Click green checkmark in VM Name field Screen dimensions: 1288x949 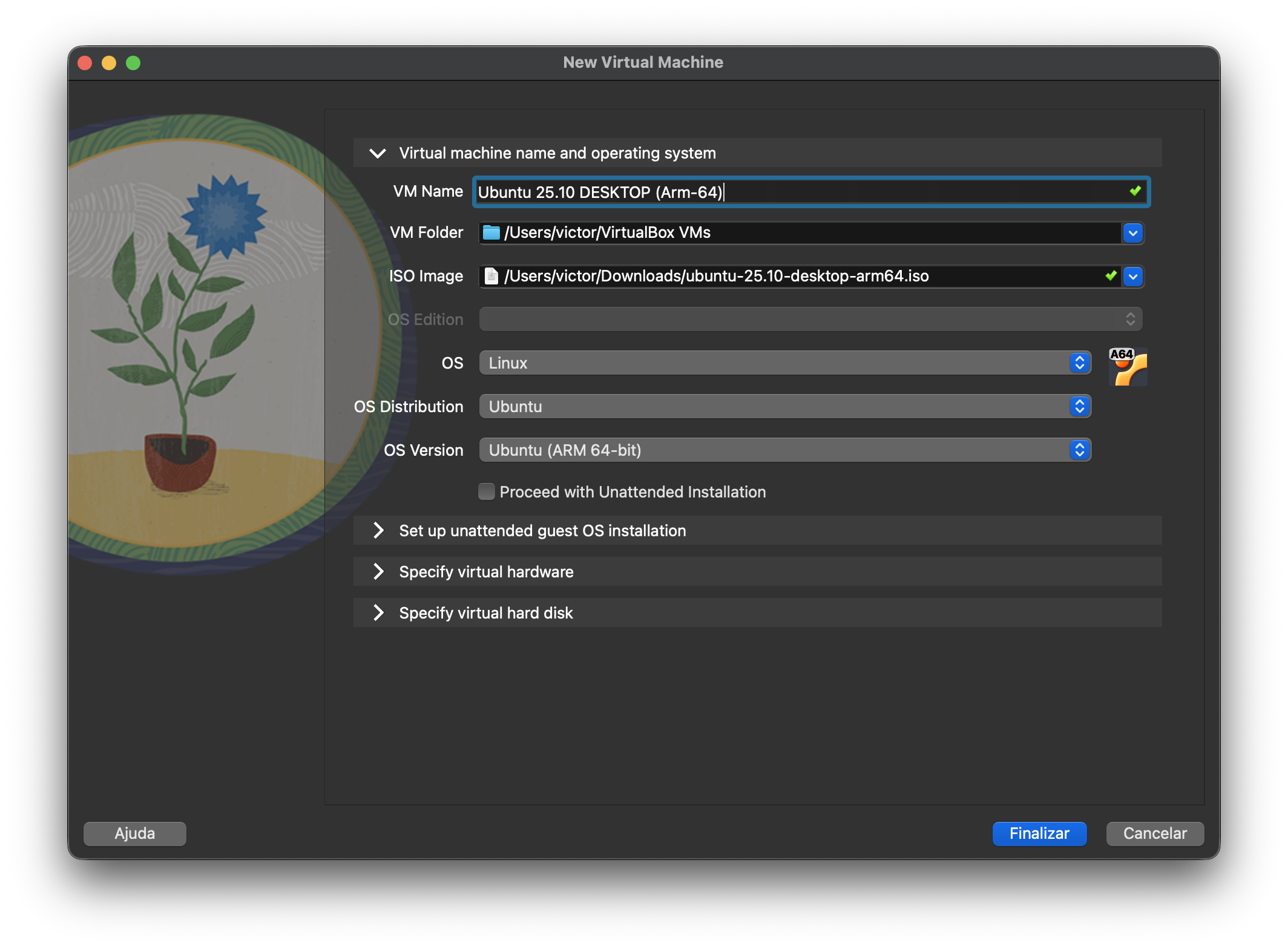1135,191
